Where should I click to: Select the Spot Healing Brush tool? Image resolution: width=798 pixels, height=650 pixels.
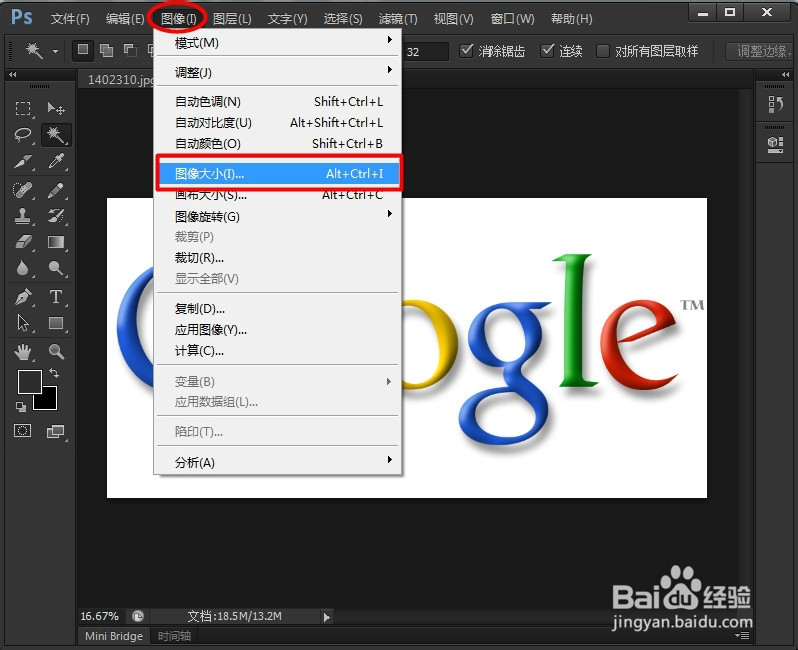point(23,190)
